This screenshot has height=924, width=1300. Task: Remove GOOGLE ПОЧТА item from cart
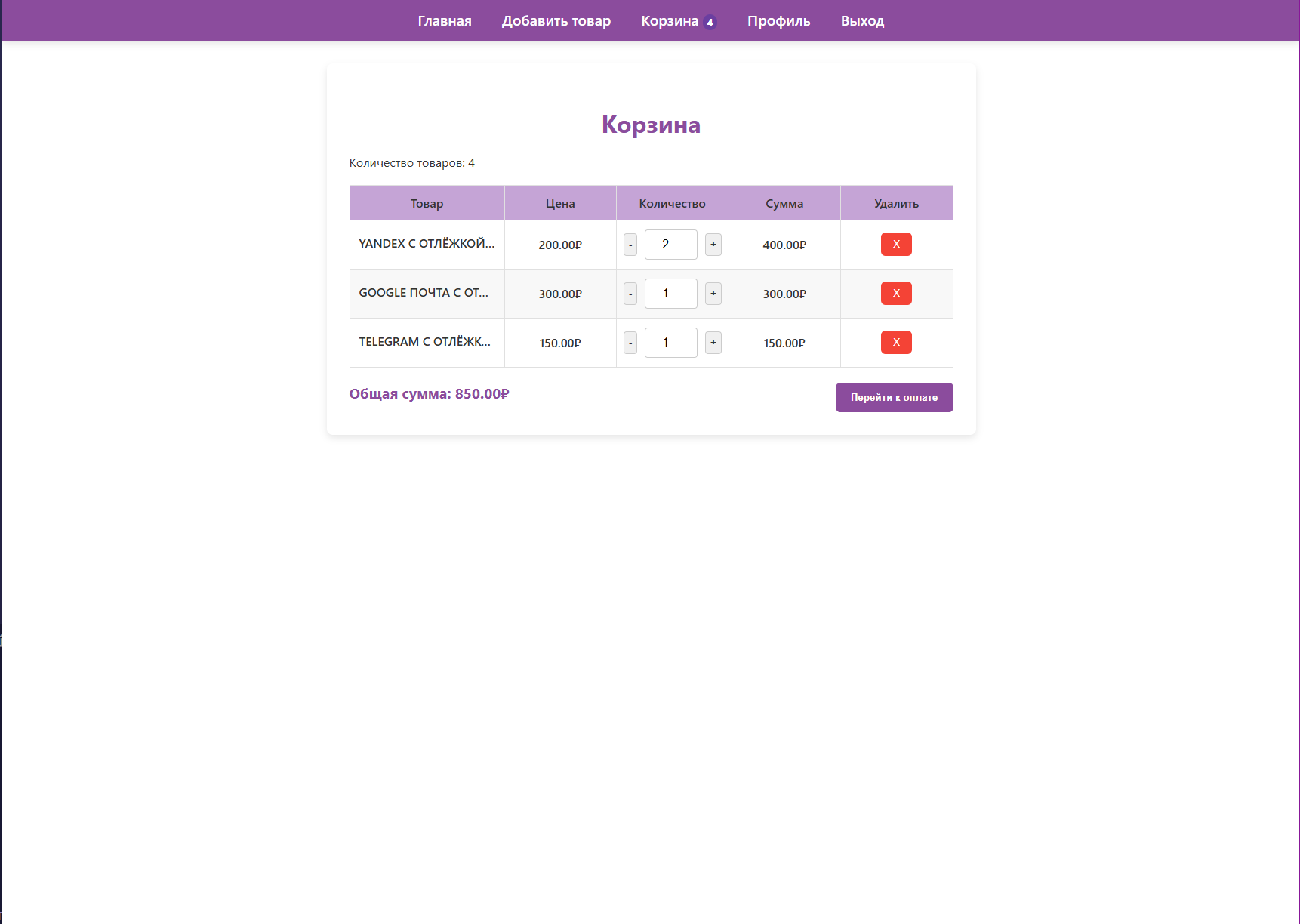tap(896, 294)
